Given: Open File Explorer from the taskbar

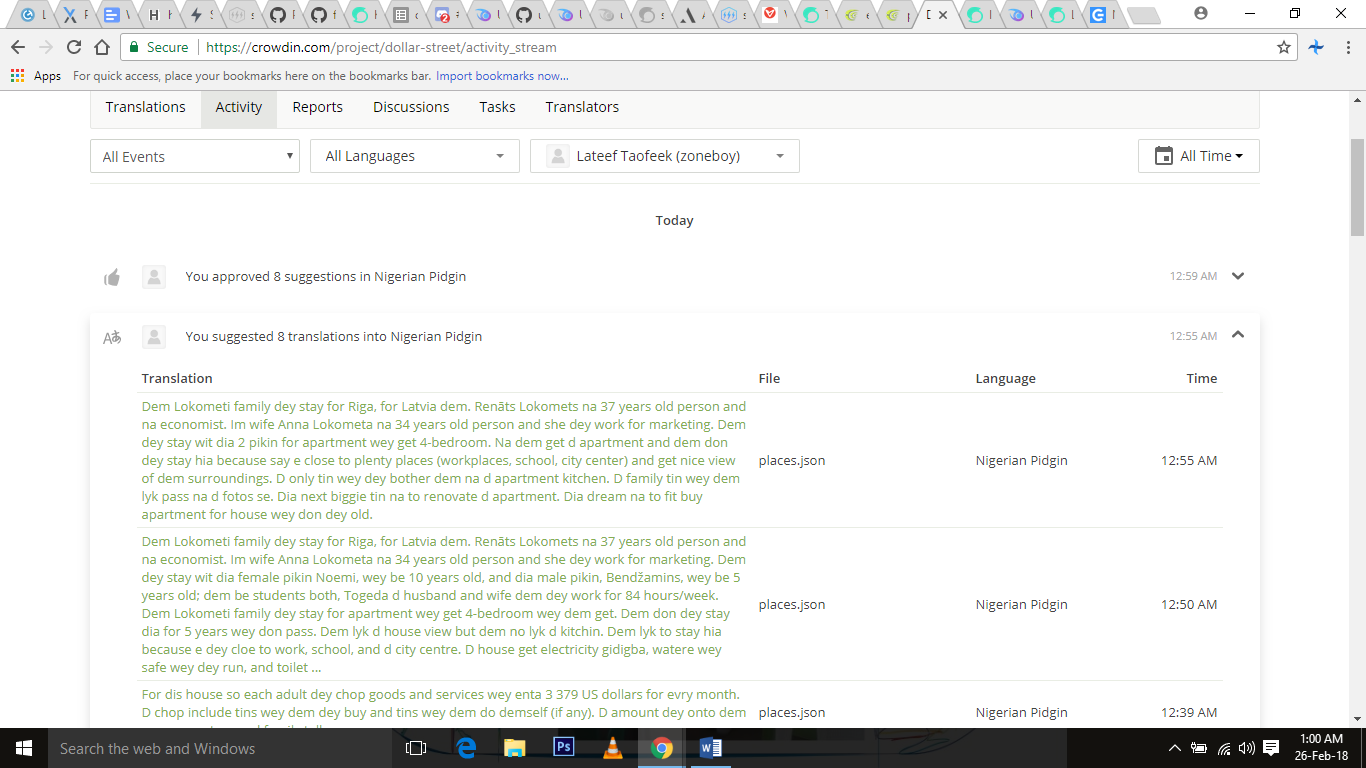Looking at the screenshot, I should coord(515,748).
